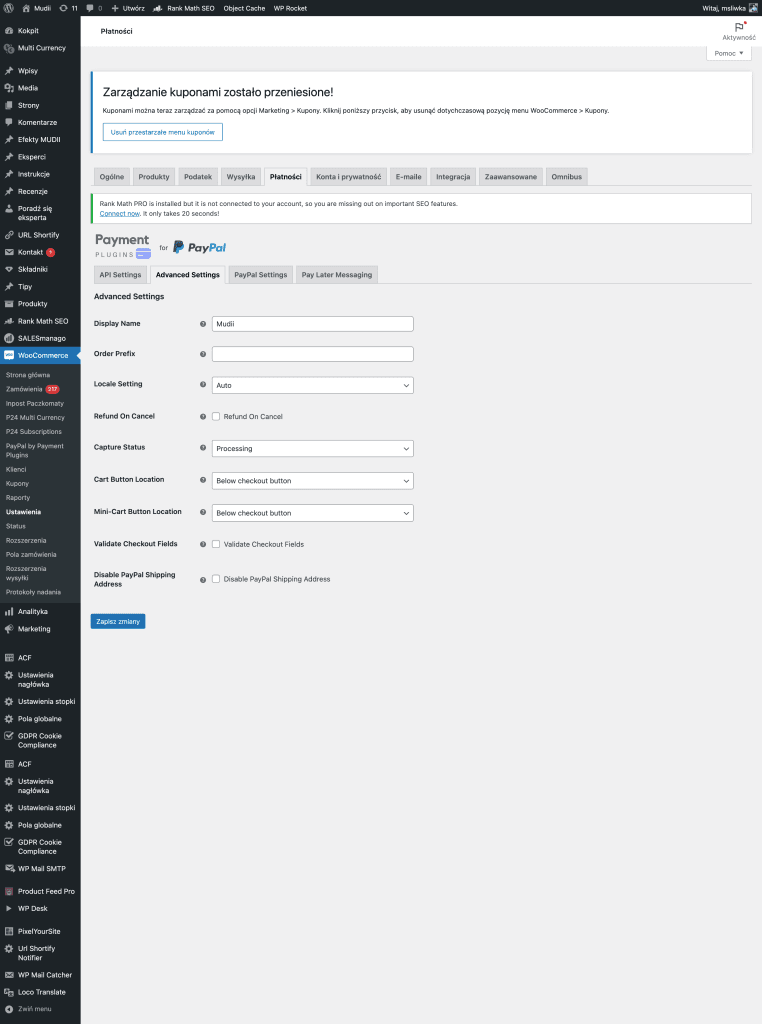Click the Strony pages icon

(9, 105)
